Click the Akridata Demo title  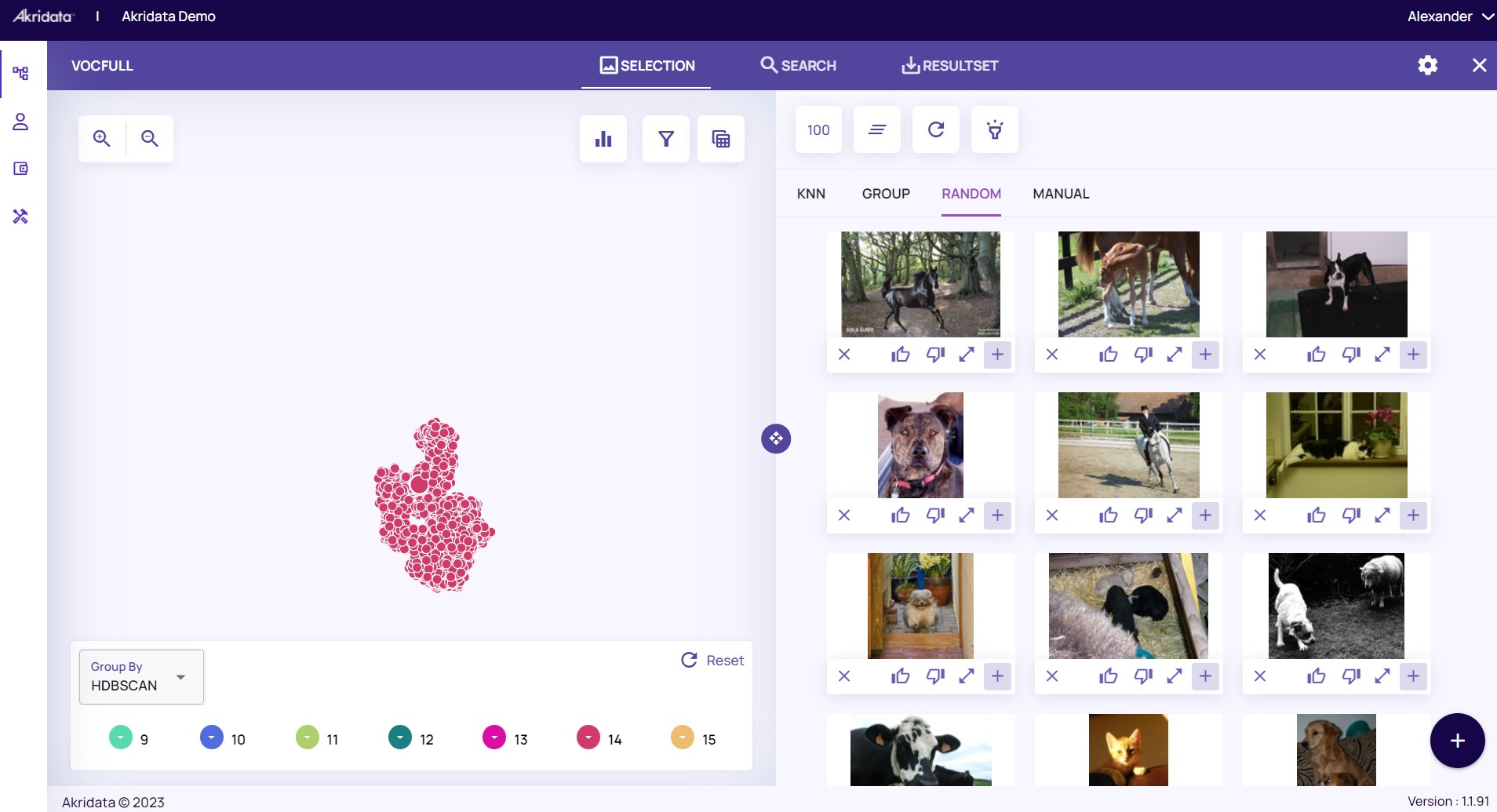pyautogui.click(x=169, y=16)
